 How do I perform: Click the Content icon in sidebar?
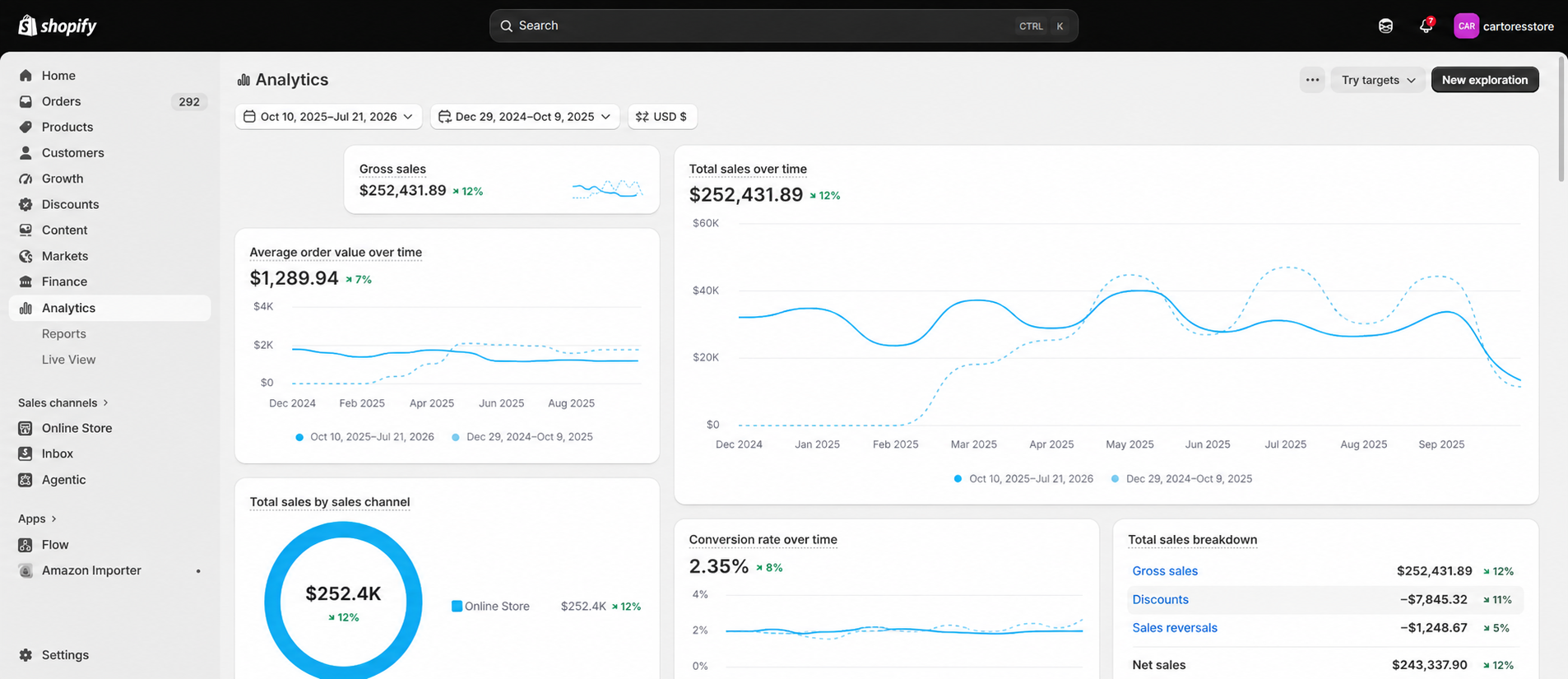click(26, 230)
